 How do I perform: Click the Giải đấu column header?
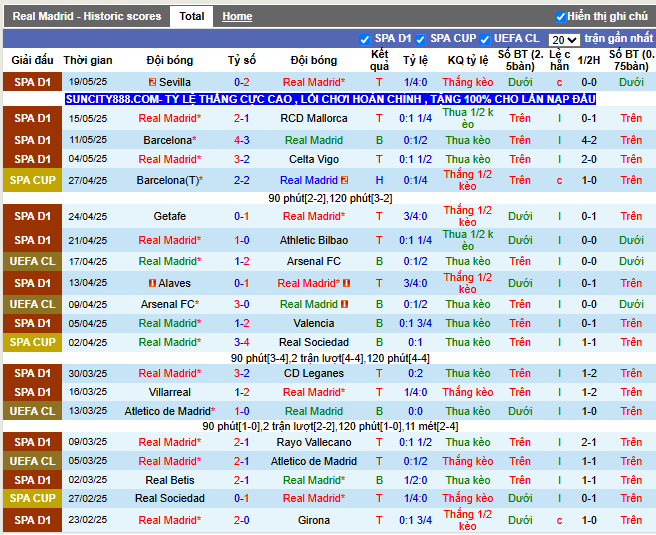click(x=32, y=60)
